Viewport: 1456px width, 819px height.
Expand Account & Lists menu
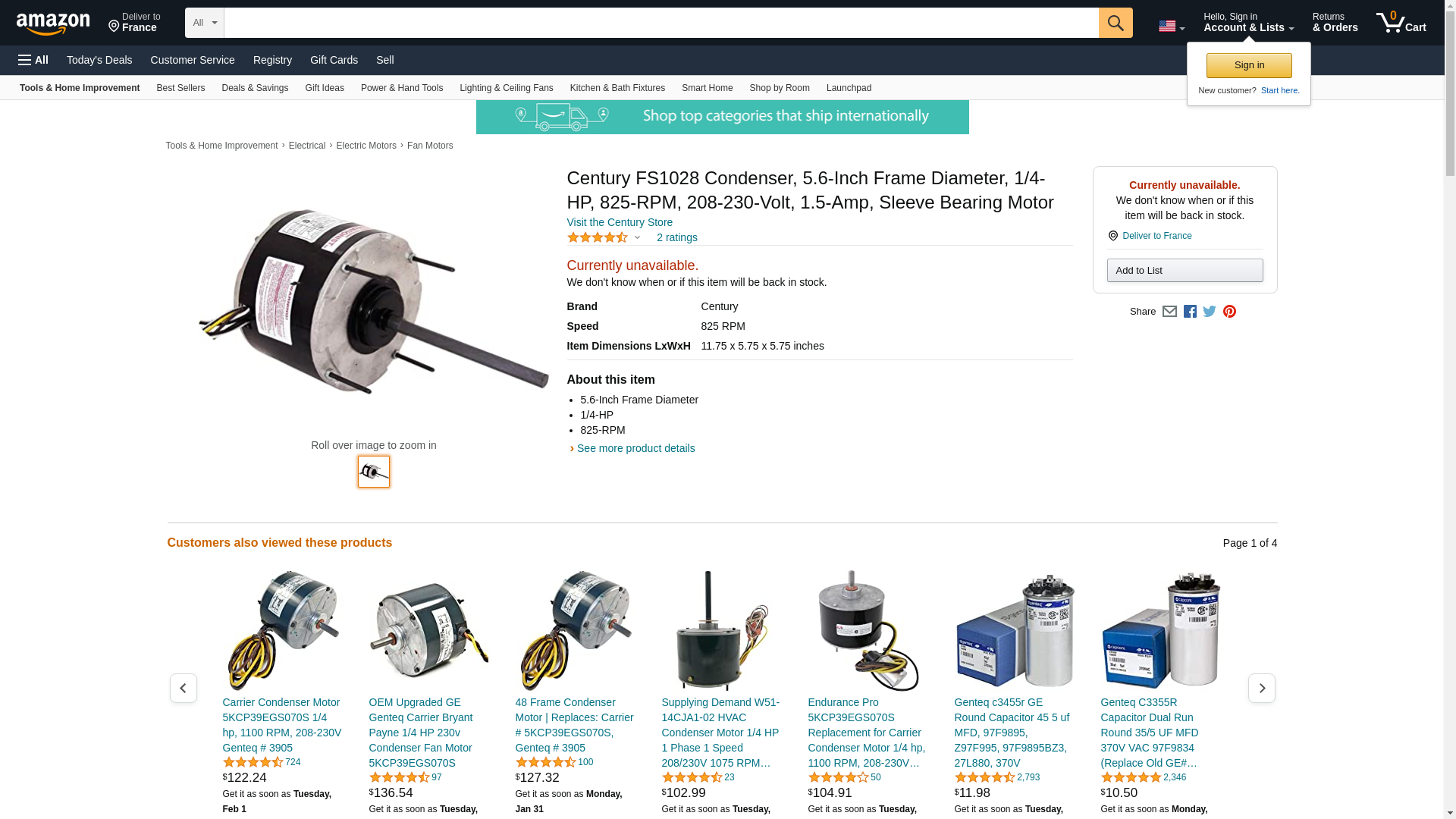(x=1248, y=23)
